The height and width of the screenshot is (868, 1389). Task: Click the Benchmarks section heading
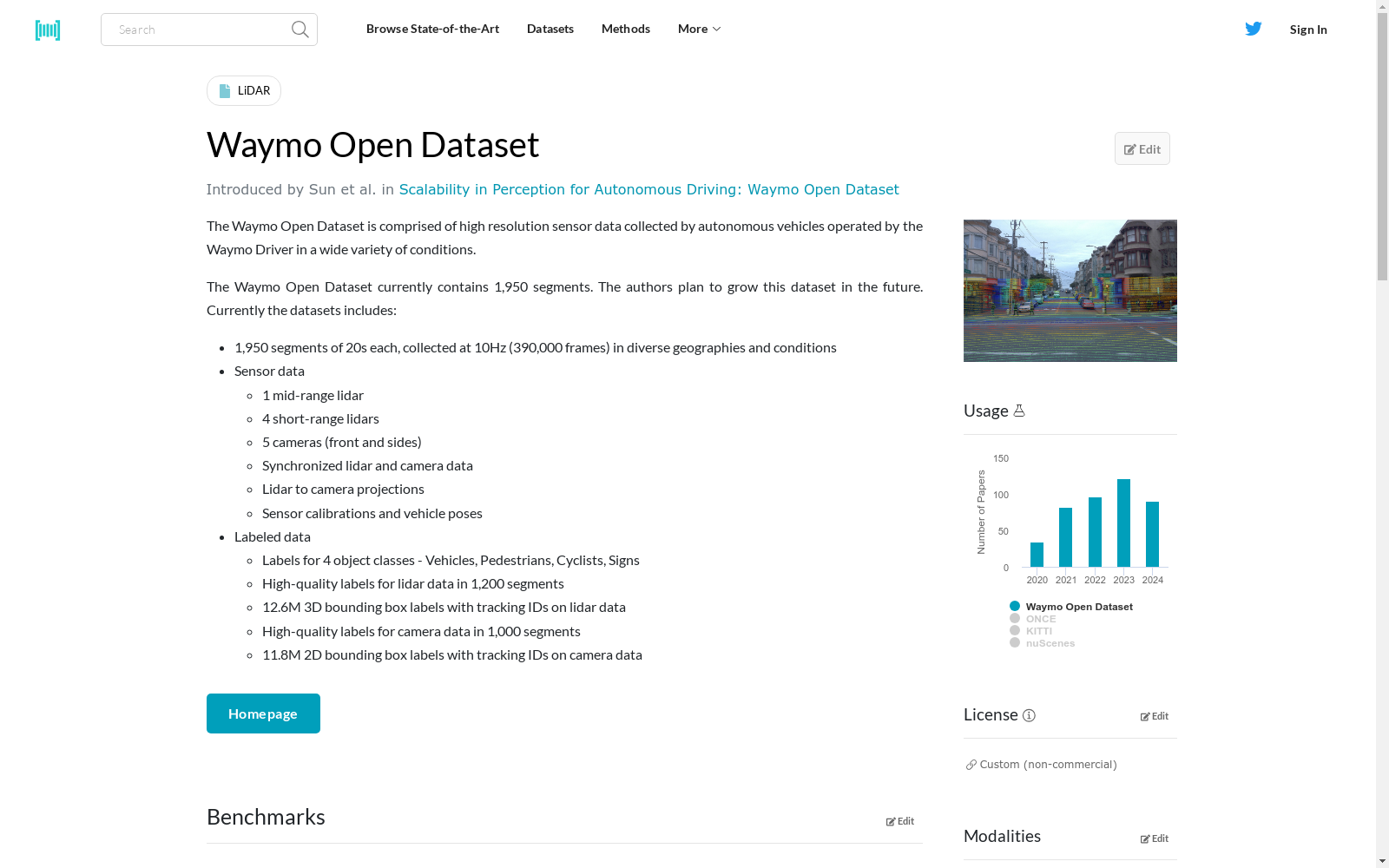click(x=266, y=817)
